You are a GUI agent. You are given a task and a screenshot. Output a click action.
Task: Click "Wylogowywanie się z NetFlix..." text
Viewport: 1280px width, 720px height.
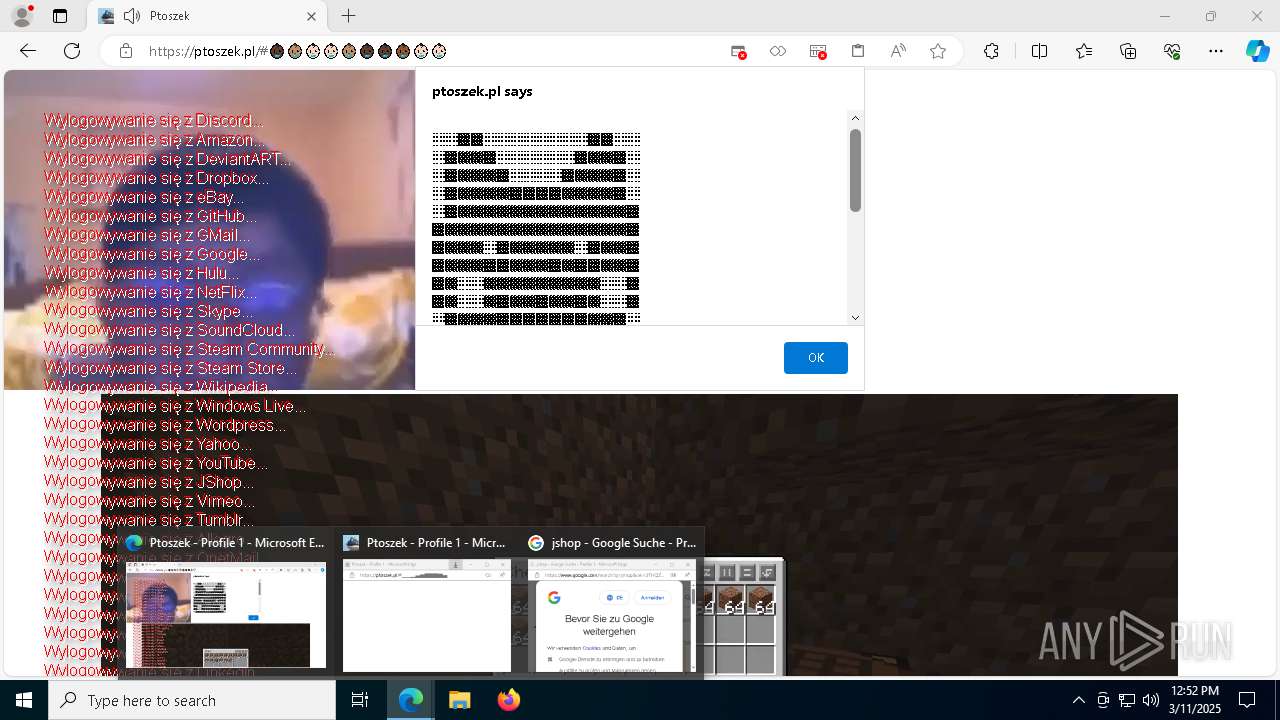(x=150, y=293)
